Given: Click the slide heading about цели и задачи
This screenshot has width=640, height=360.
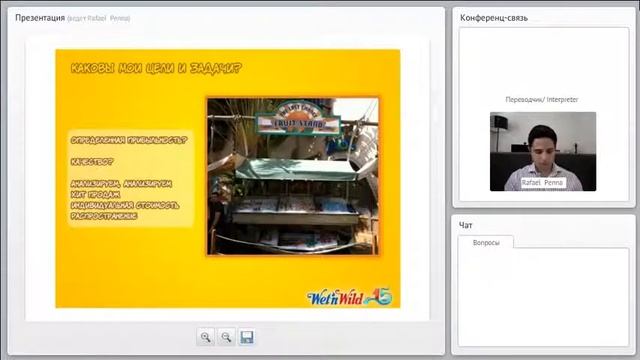Looking at the screenshot, I should pos(156,68).
